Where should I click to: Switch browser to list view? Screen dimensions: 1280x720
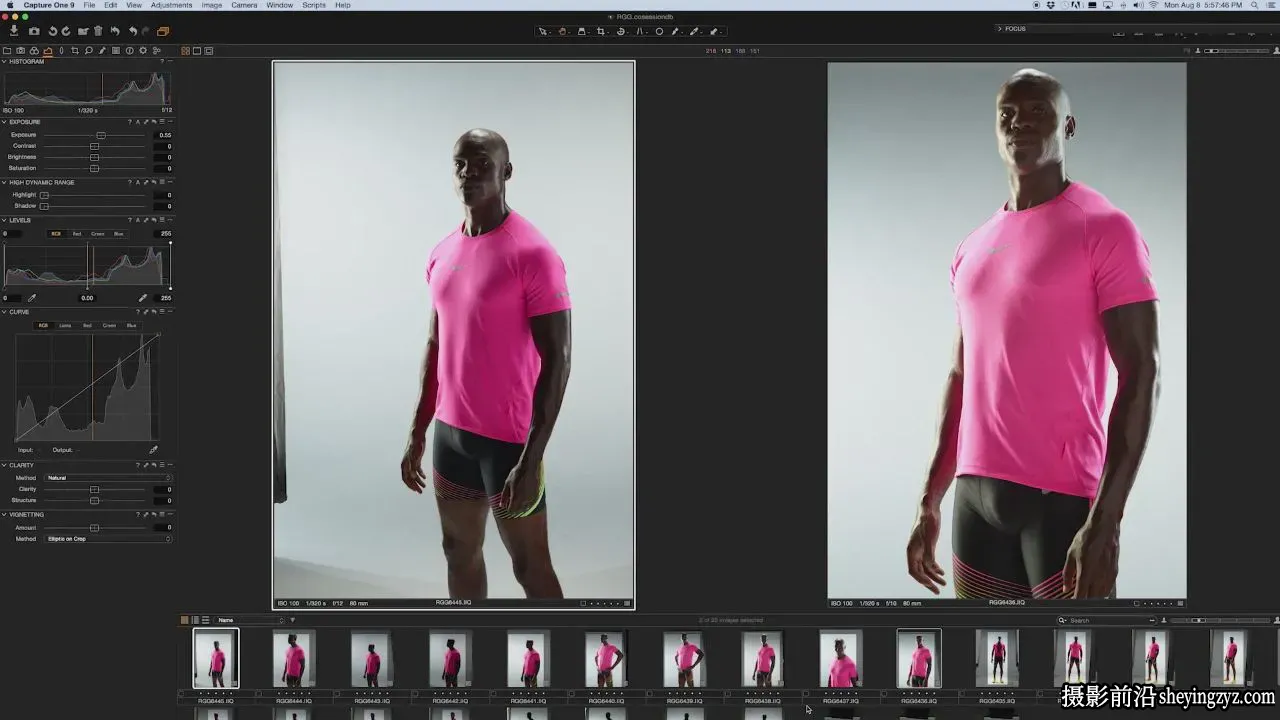tap(205, 620)
